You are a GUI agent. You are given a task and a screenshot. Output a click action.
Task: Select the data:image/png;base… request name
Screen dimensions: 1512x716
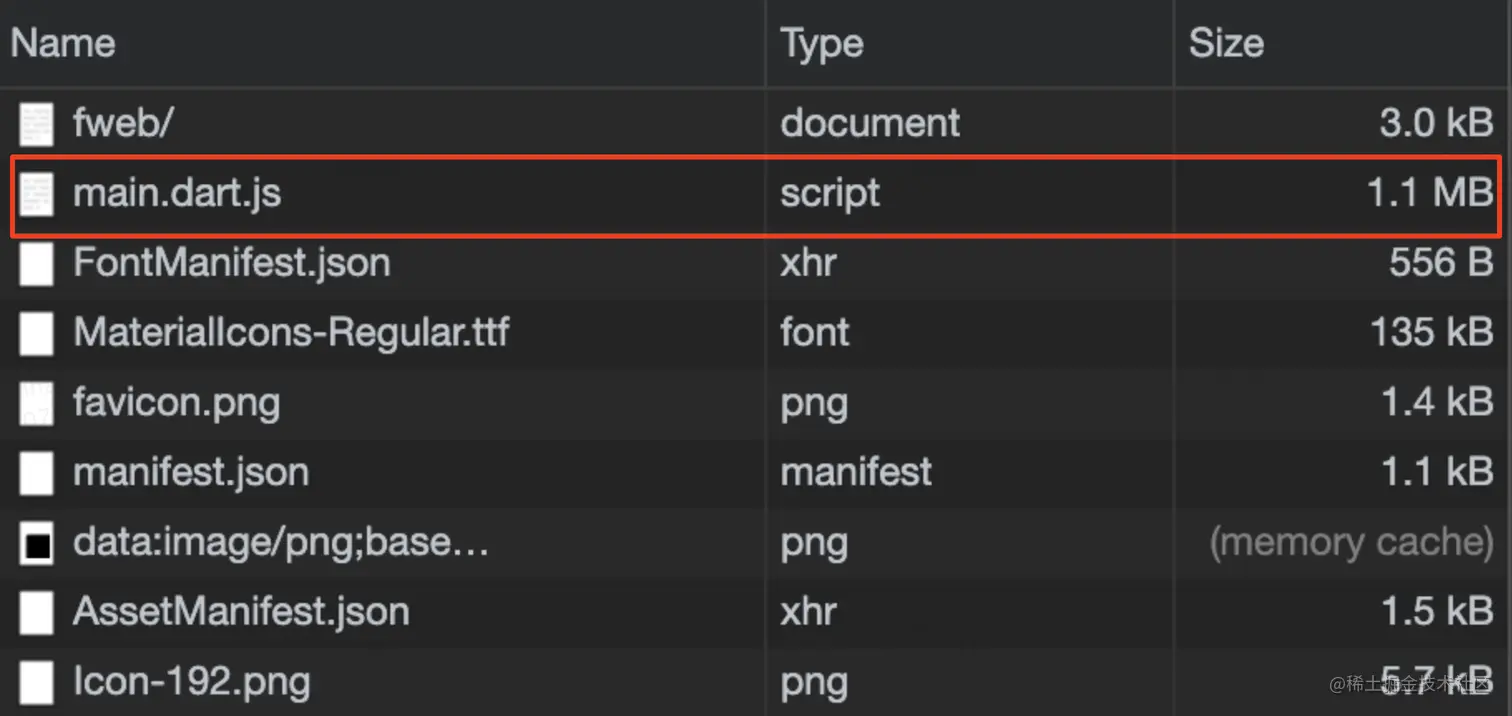coord(281,542)
